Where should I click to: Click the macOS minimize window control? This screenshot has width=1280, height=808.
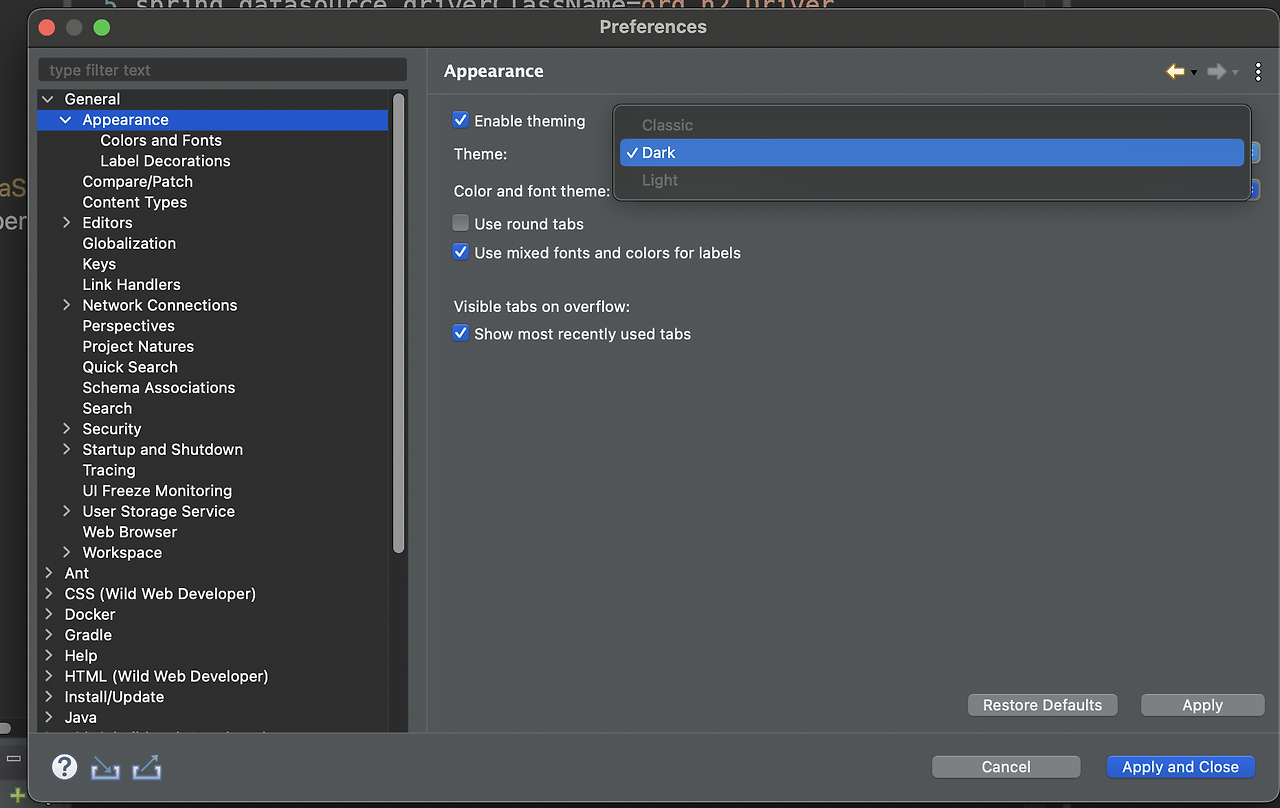(74, 28)
